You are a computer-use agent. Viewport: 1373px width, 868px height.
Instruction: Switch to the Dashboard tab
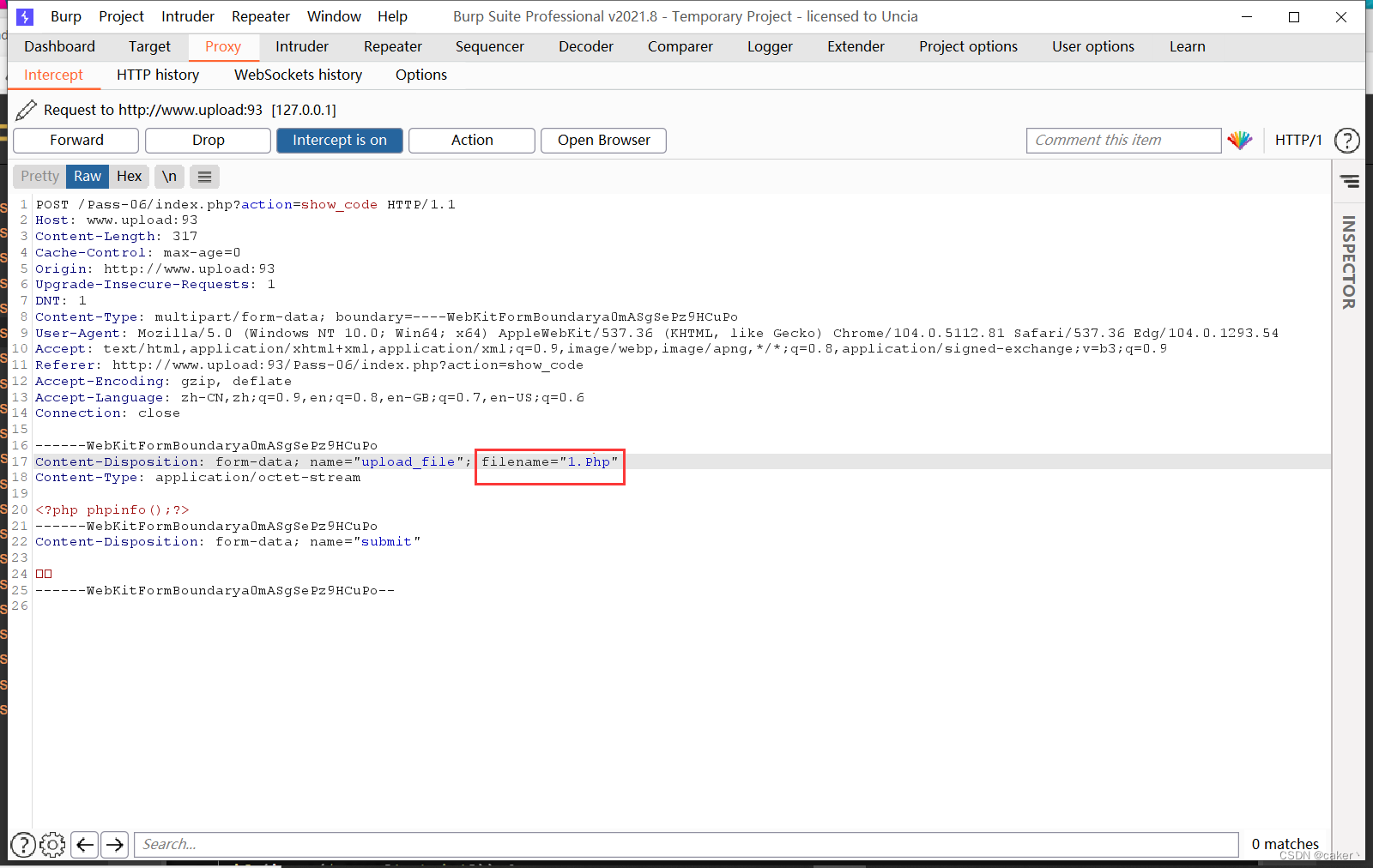60,47
